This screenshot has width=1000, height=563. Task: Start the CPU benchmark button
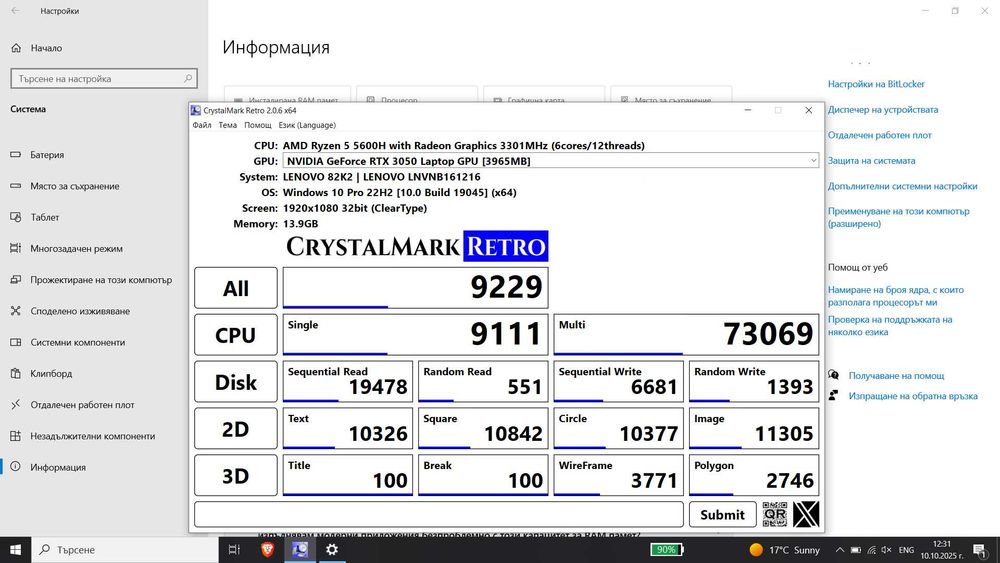pyautogui.click(x=235, y=336)
